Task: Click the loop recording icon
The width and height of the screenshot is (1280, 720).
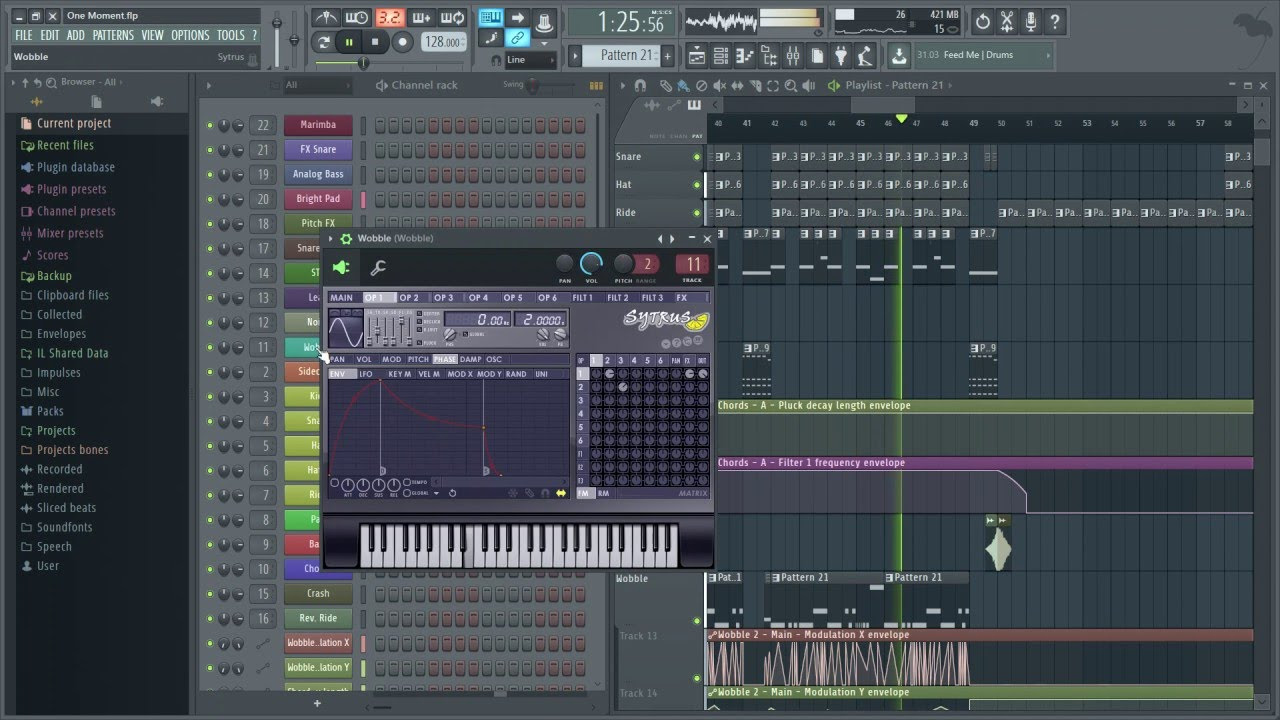Action: [453, 18]
